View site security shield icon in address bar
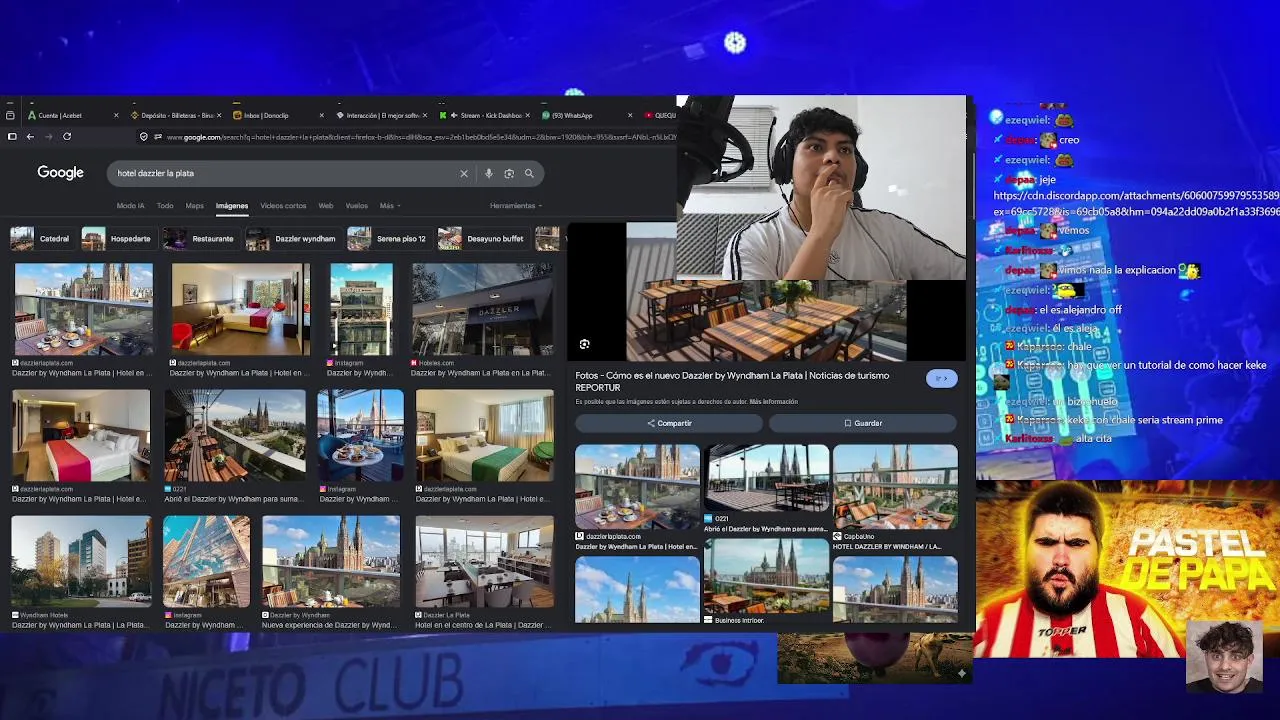Image resolution: width=1280 pixels, height=720 pixels. tap(144, 136)
